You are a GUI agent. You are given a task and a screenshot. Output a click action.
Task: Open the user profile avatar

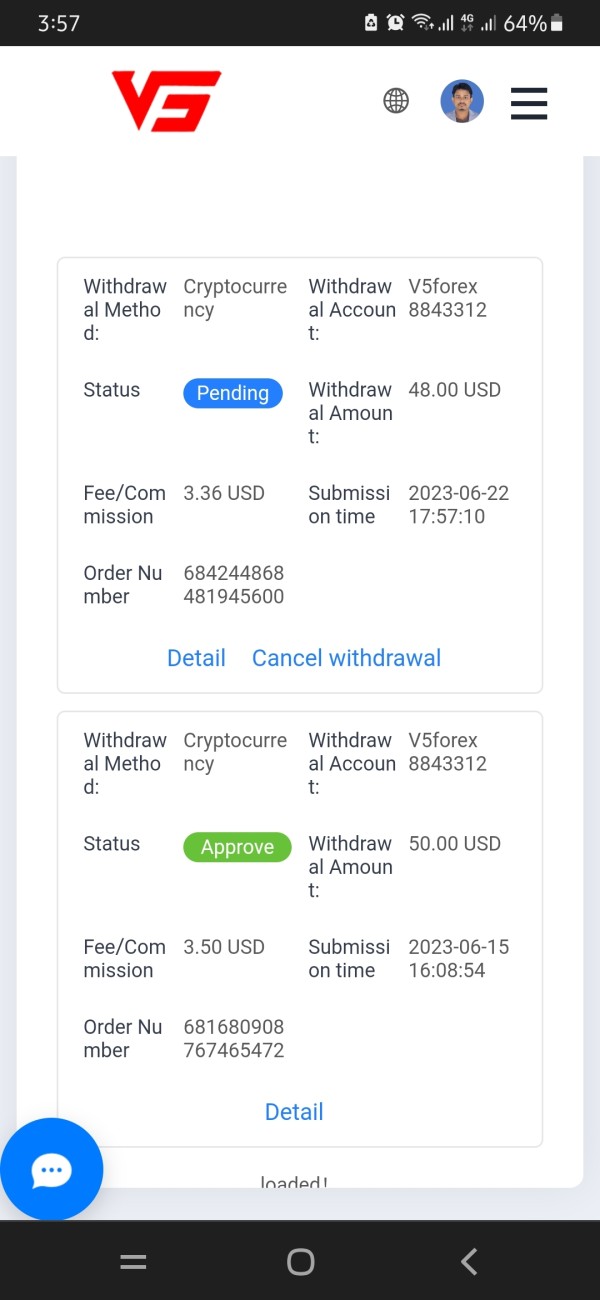(x=462, y=101)
